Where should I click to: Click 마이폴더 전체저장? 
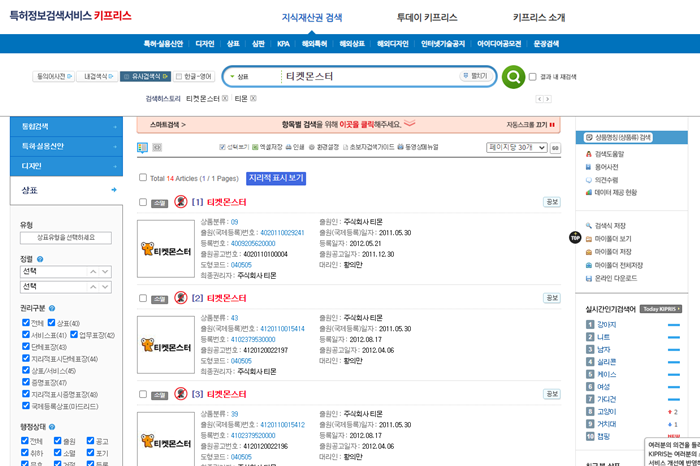(614, 265)
